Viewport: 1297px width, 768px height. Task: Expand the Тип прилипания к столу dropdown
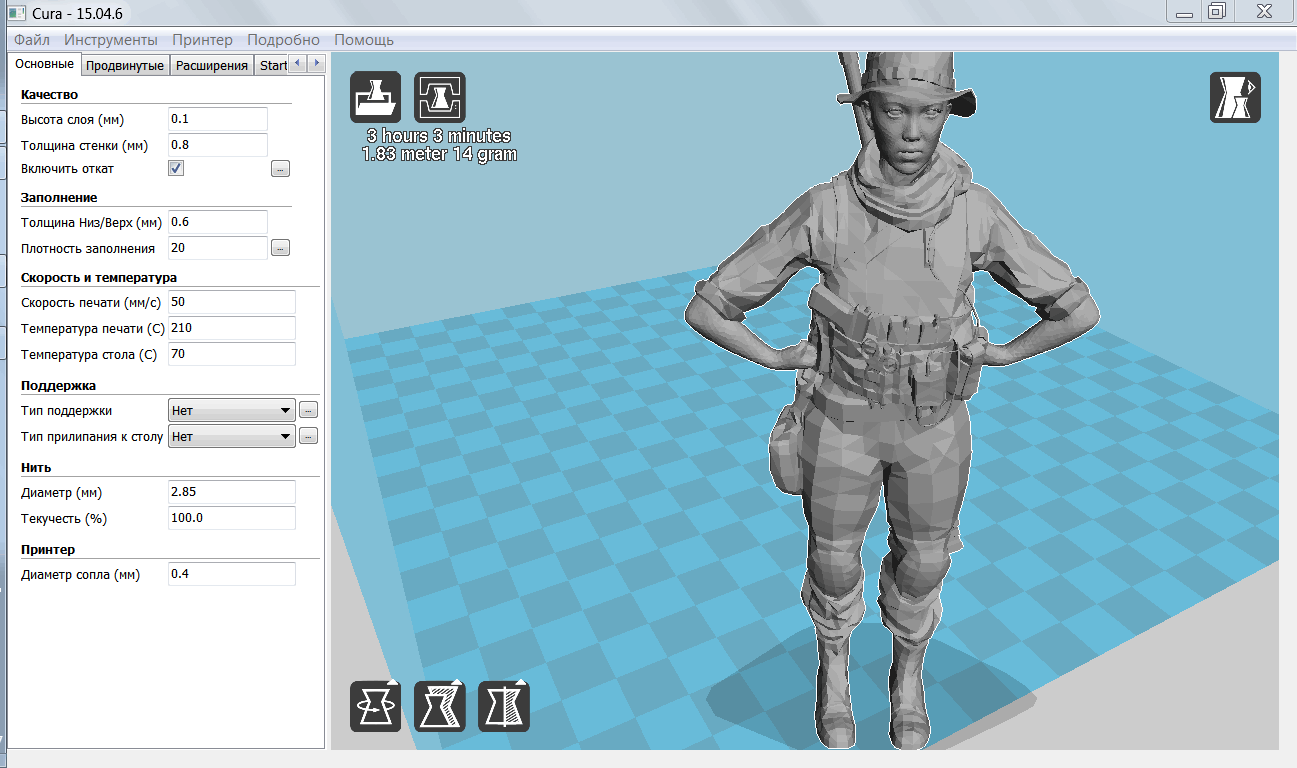(x=232, y=436)
